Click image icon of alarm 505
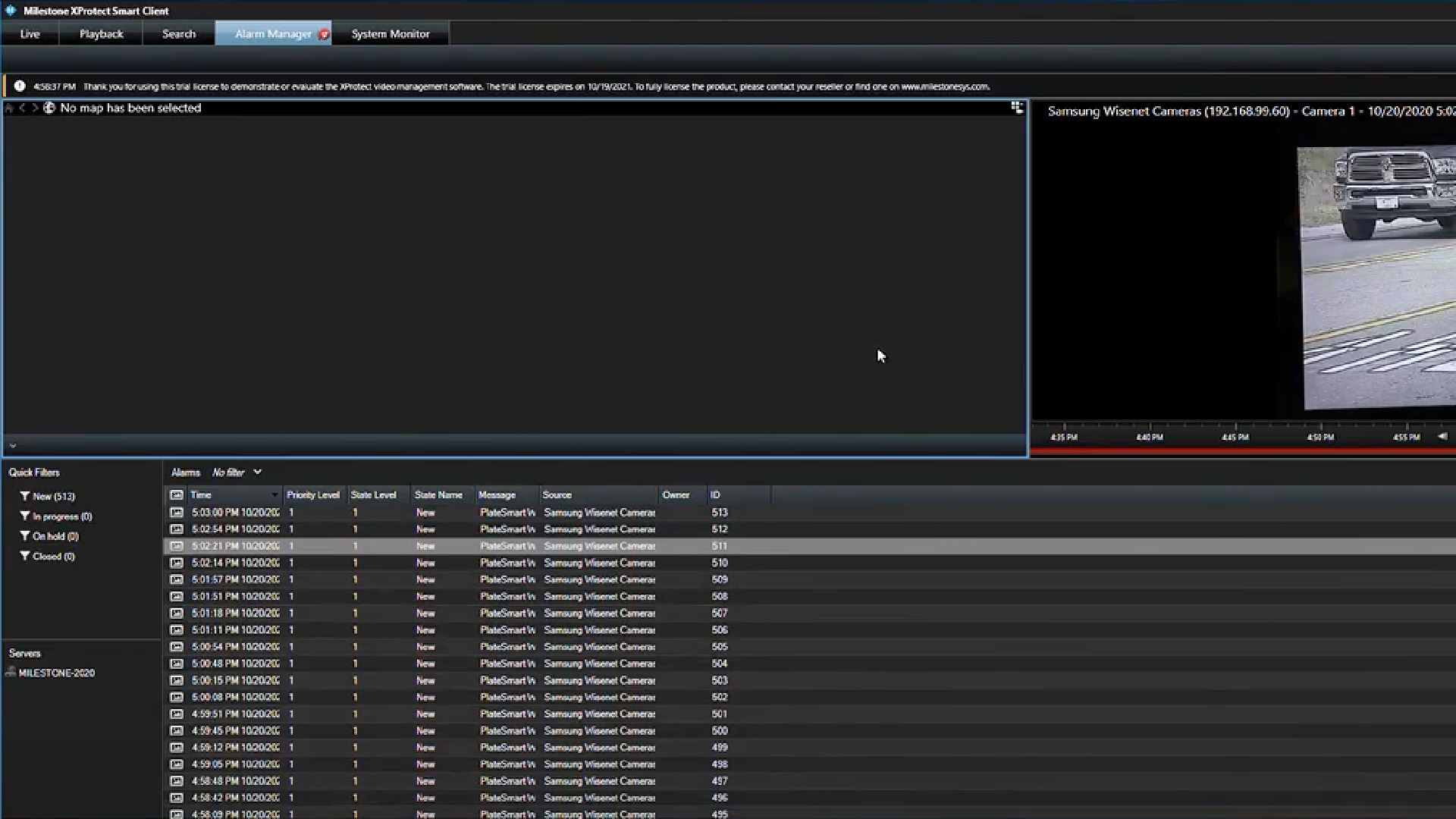 point(177,647)
